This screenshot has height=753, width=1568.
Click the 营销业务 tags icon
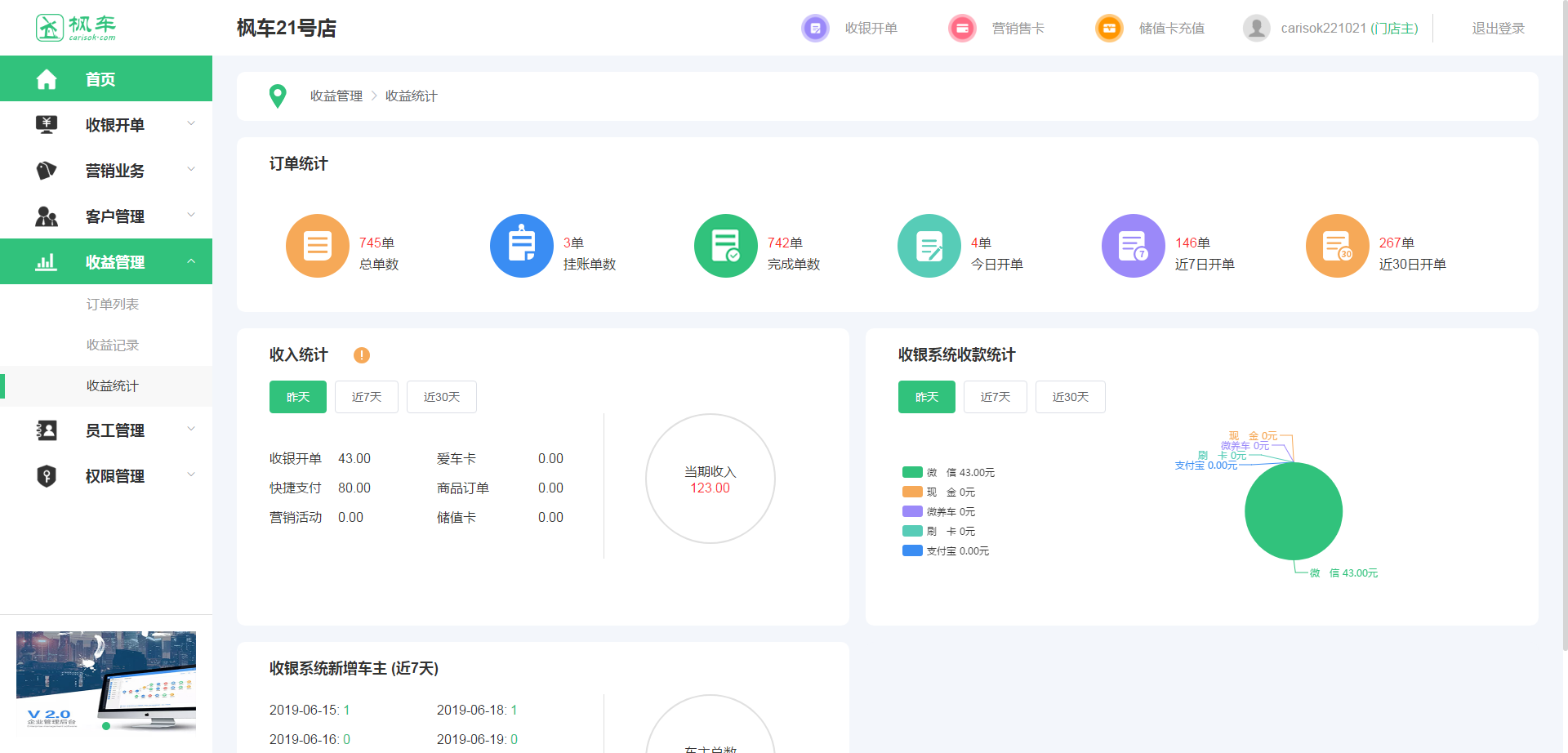pyautogui.click(x=47, y=171)
